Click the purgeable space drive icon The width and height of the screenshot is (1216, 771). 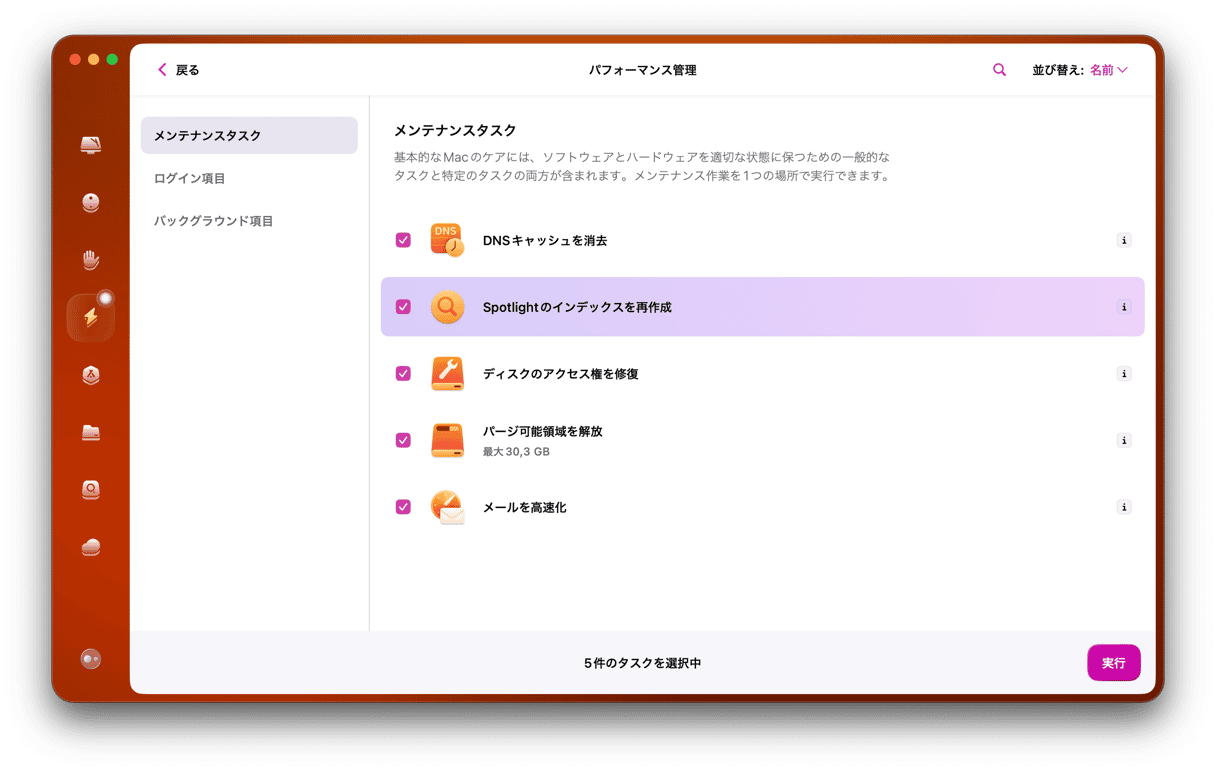[447, 440]
